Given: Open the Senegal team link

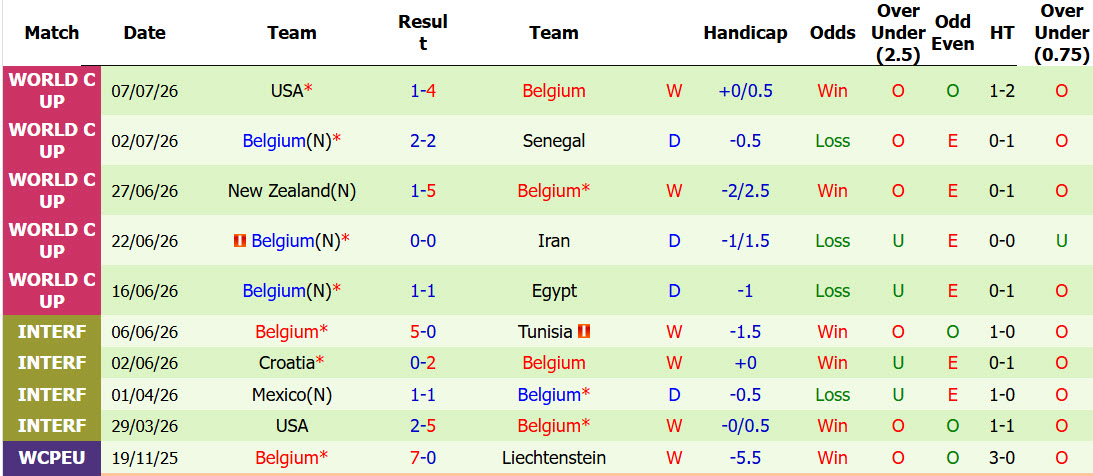Looking at the screenshot, I should [x=554, y=141].
